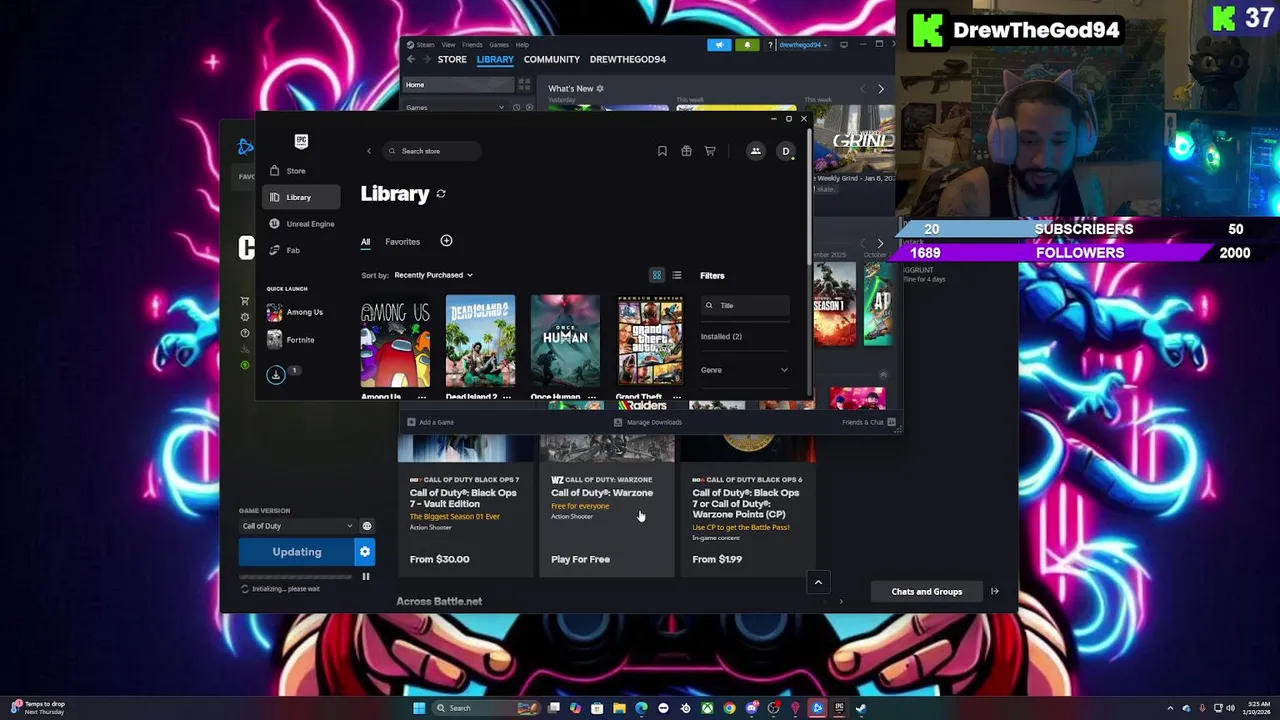The image size is (1280, 720).
Task: Switch Epic library to list view
Action: pos(677,275)
